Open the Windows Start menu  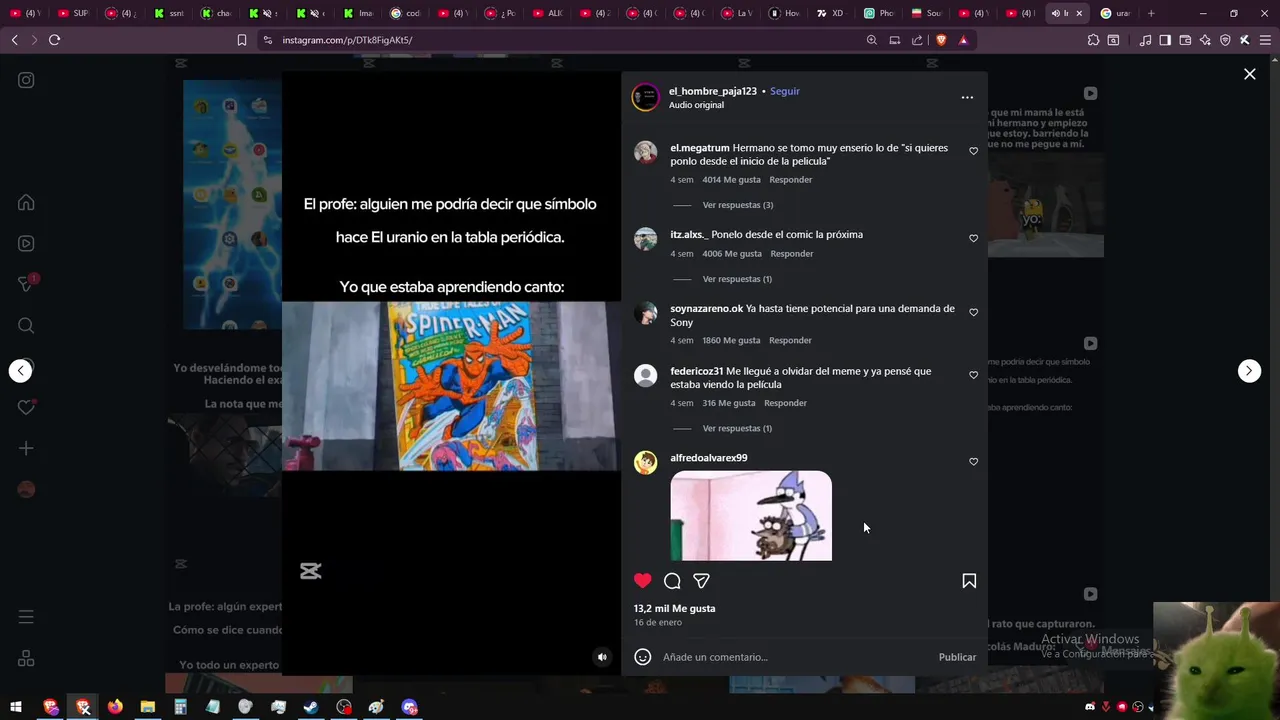[x=16, y=707]
